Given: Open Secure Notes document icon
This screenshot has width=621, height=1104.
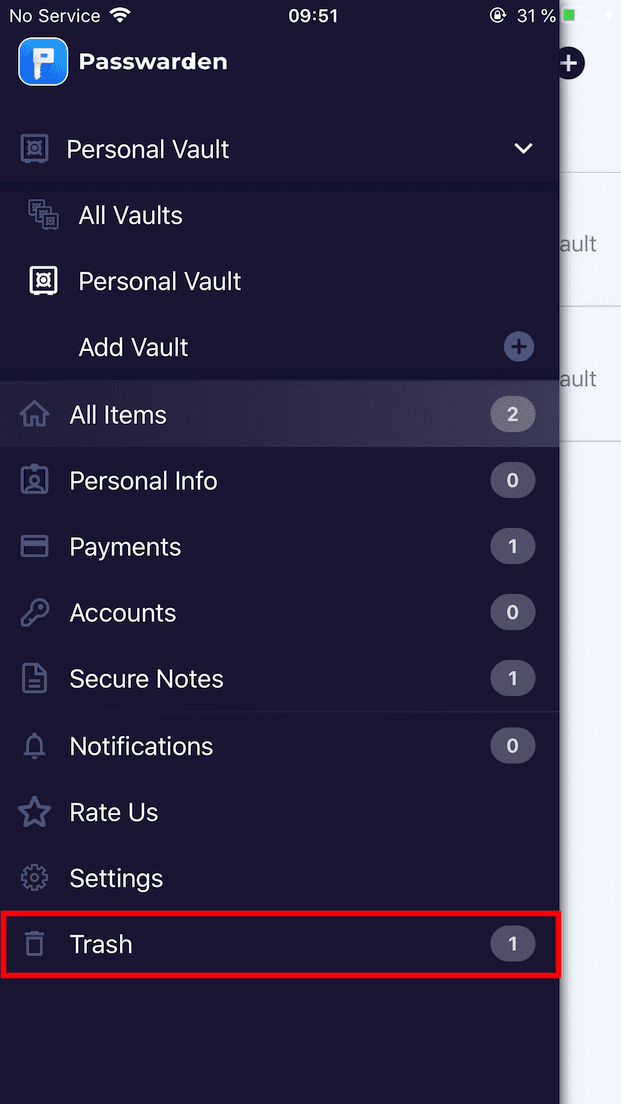Looking at the screenshot, I should click(x=35, y=679).
